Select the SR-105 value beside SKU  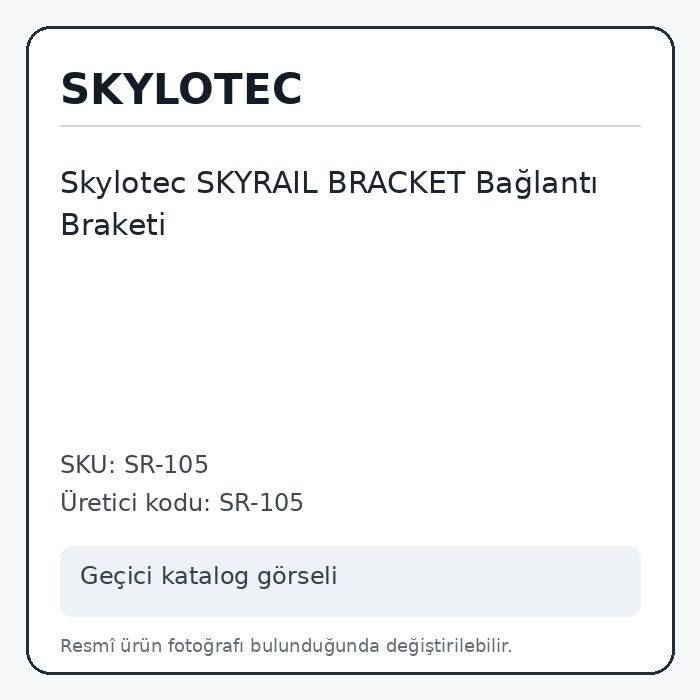166,464
